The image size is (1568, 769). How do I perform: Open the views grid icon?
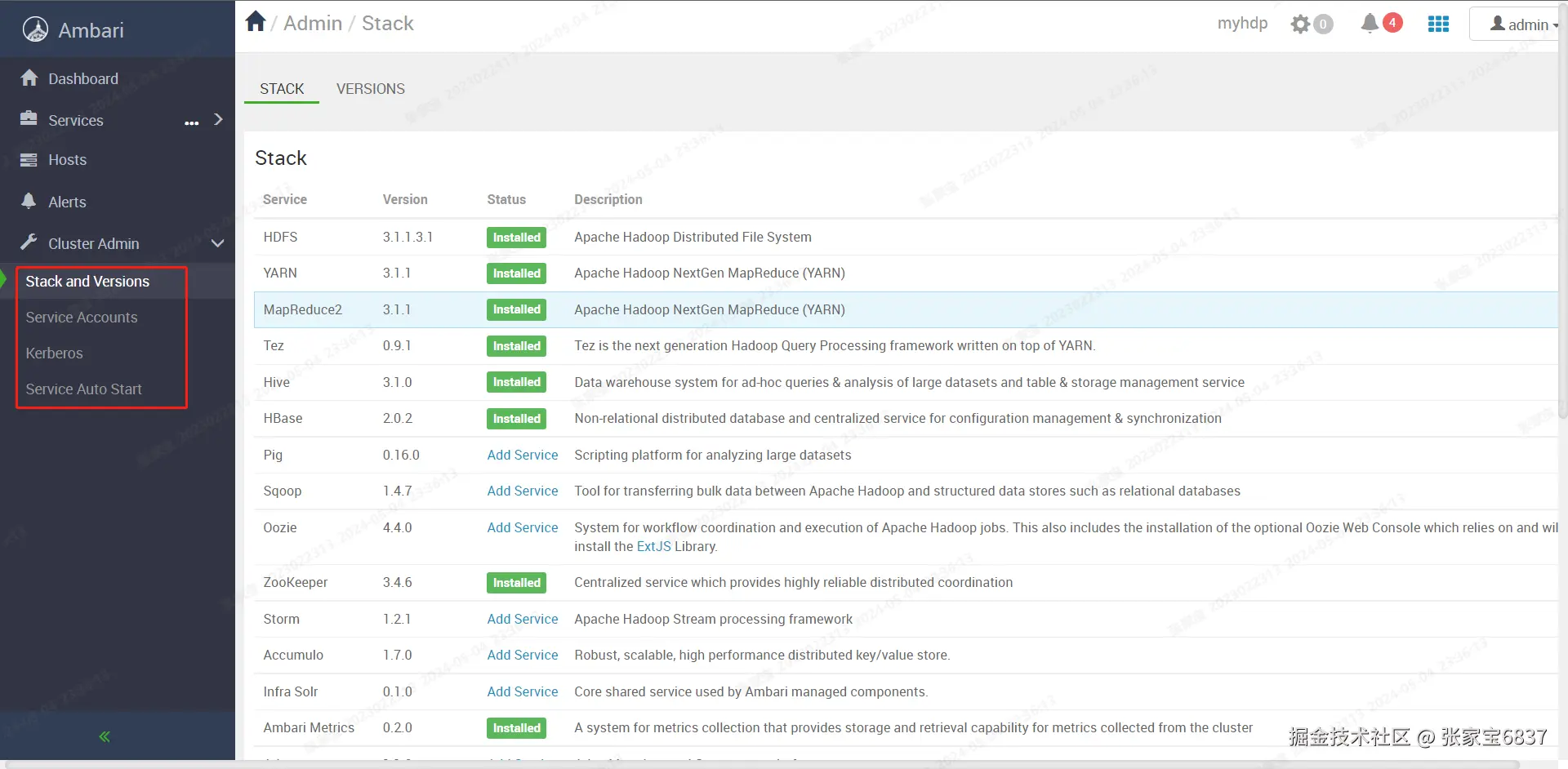pos(1438,24)
